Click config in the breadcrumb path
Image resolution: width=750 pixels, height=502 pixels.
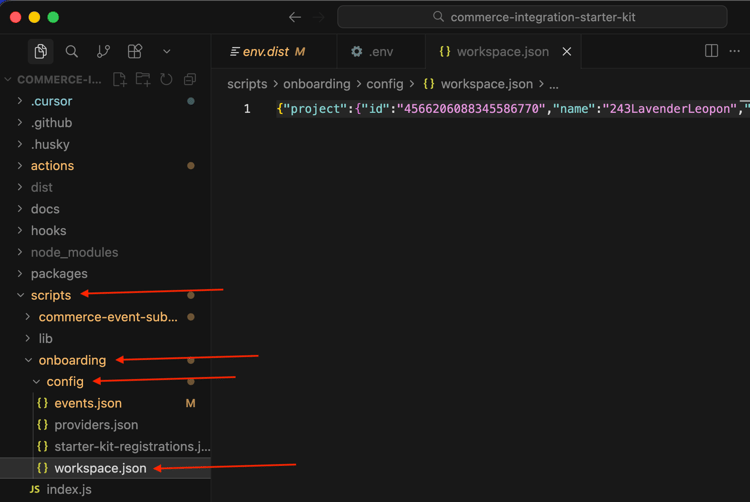(385, 84)
